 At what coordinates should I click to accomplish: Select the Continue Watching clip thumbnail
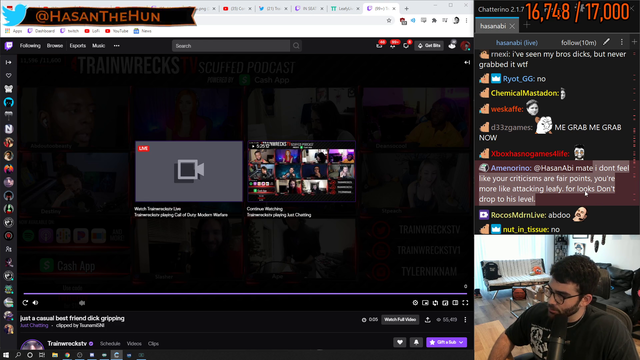point(301,171)
